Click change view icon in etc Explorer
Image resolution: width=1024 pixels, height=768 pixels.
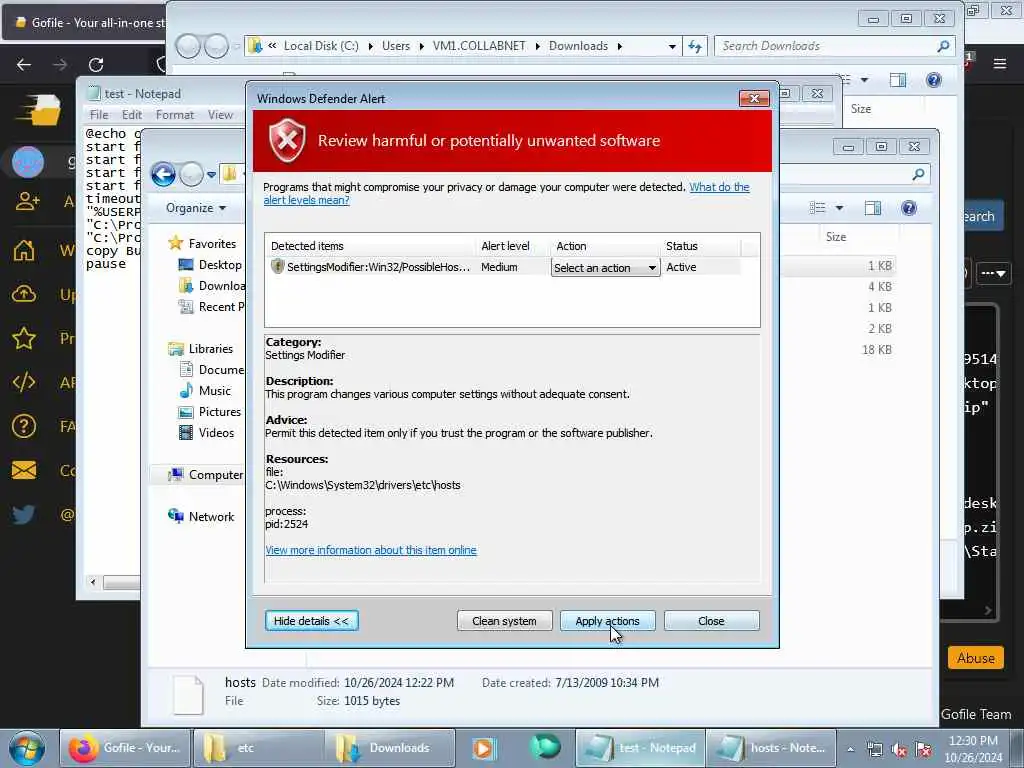[x=817, y=208]
